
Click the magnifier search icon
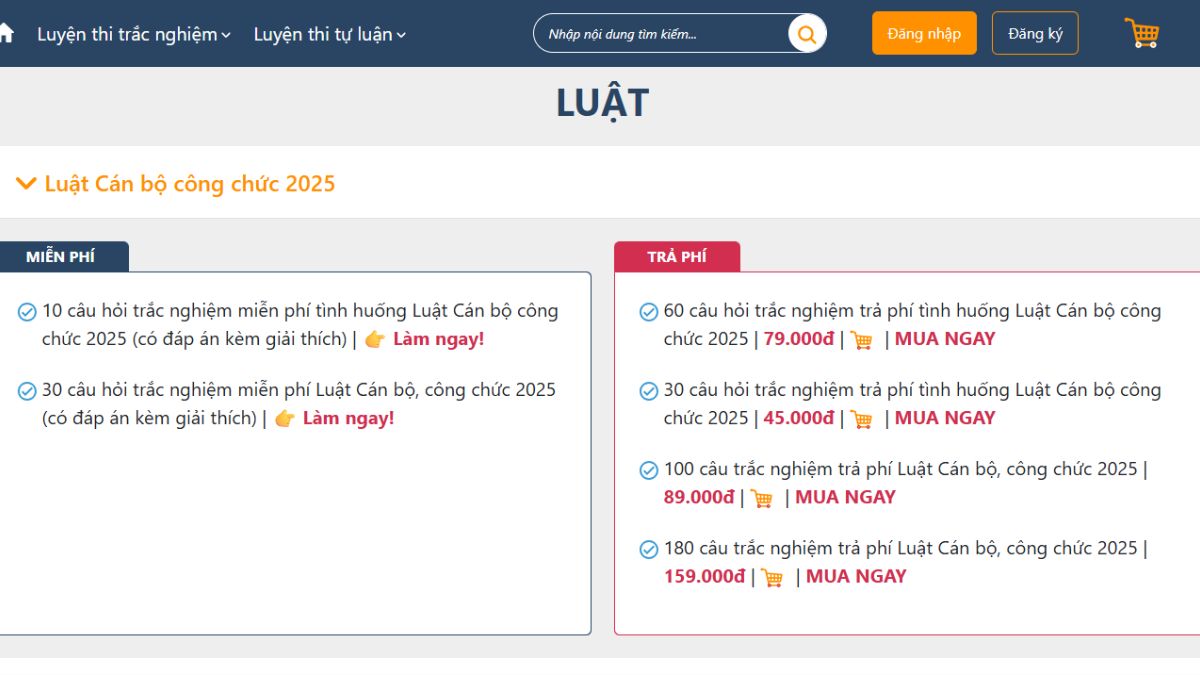pos(806,34)
